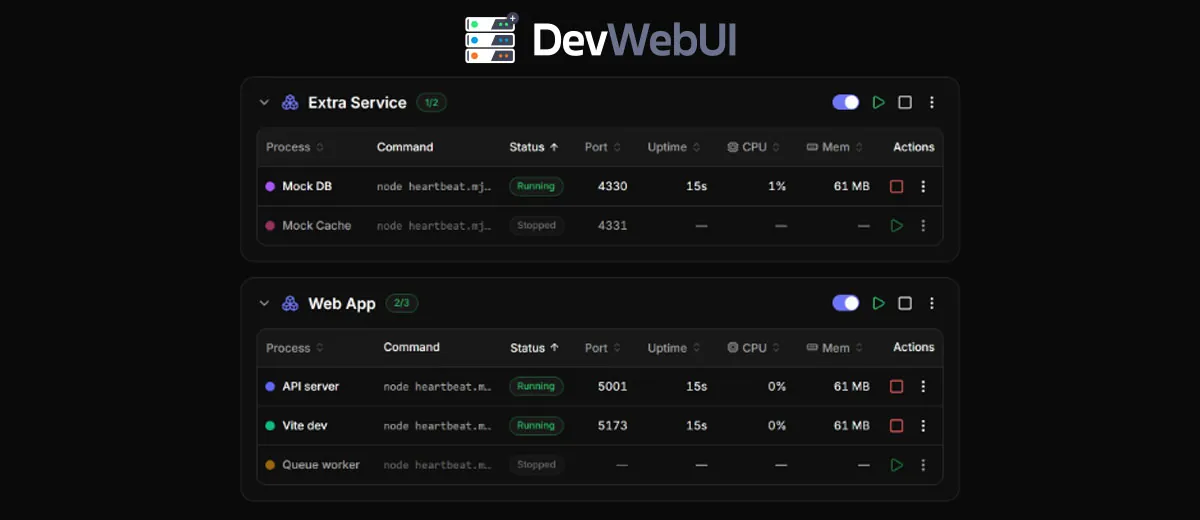Image resolution: width=1200 pixels, height=520 pixels.
Task: Toggle the Extra Service group switch
Action: click(846, 102)
